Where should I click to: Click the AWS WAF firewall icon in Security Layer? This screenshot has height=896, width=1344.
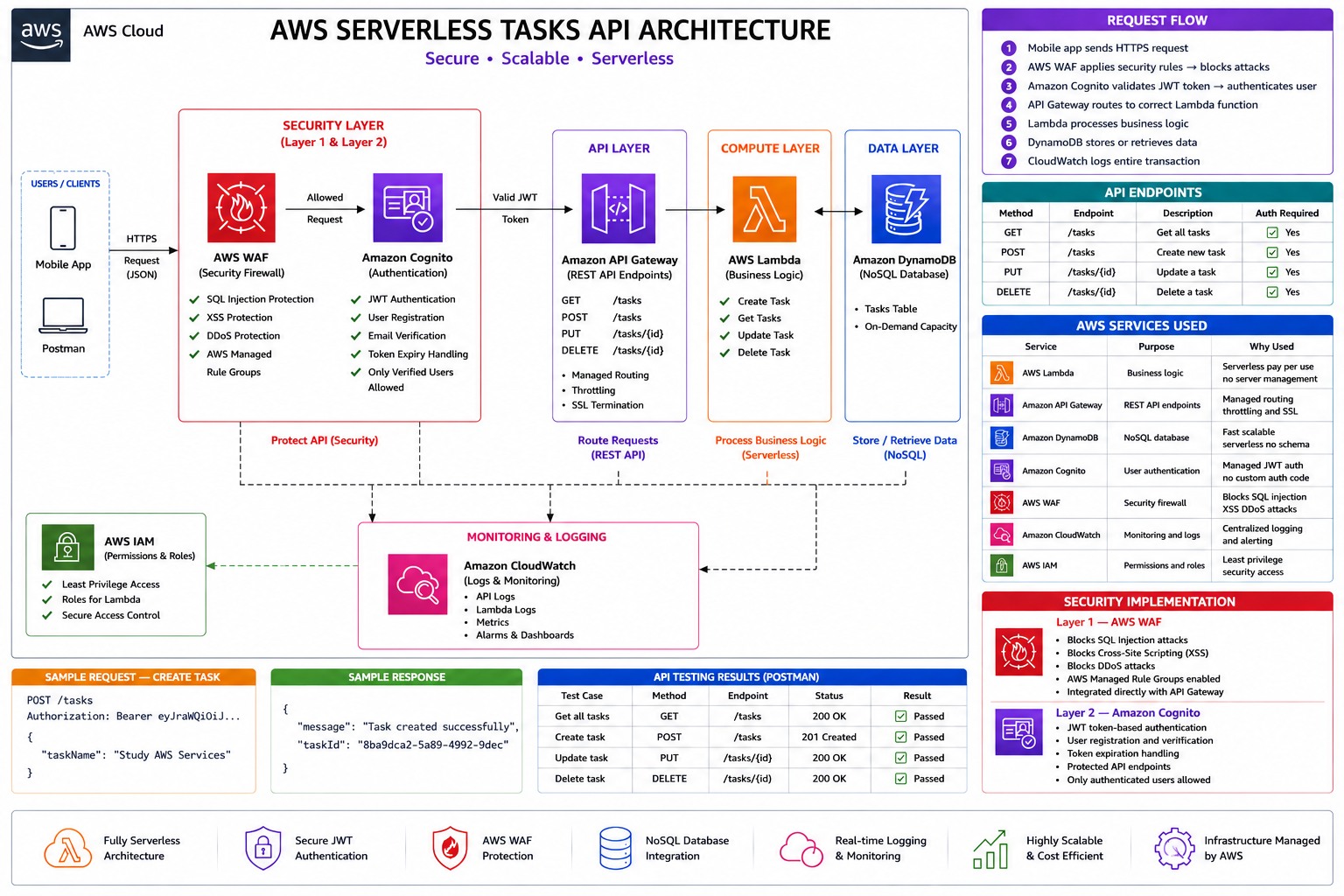(x=241, y=207)
